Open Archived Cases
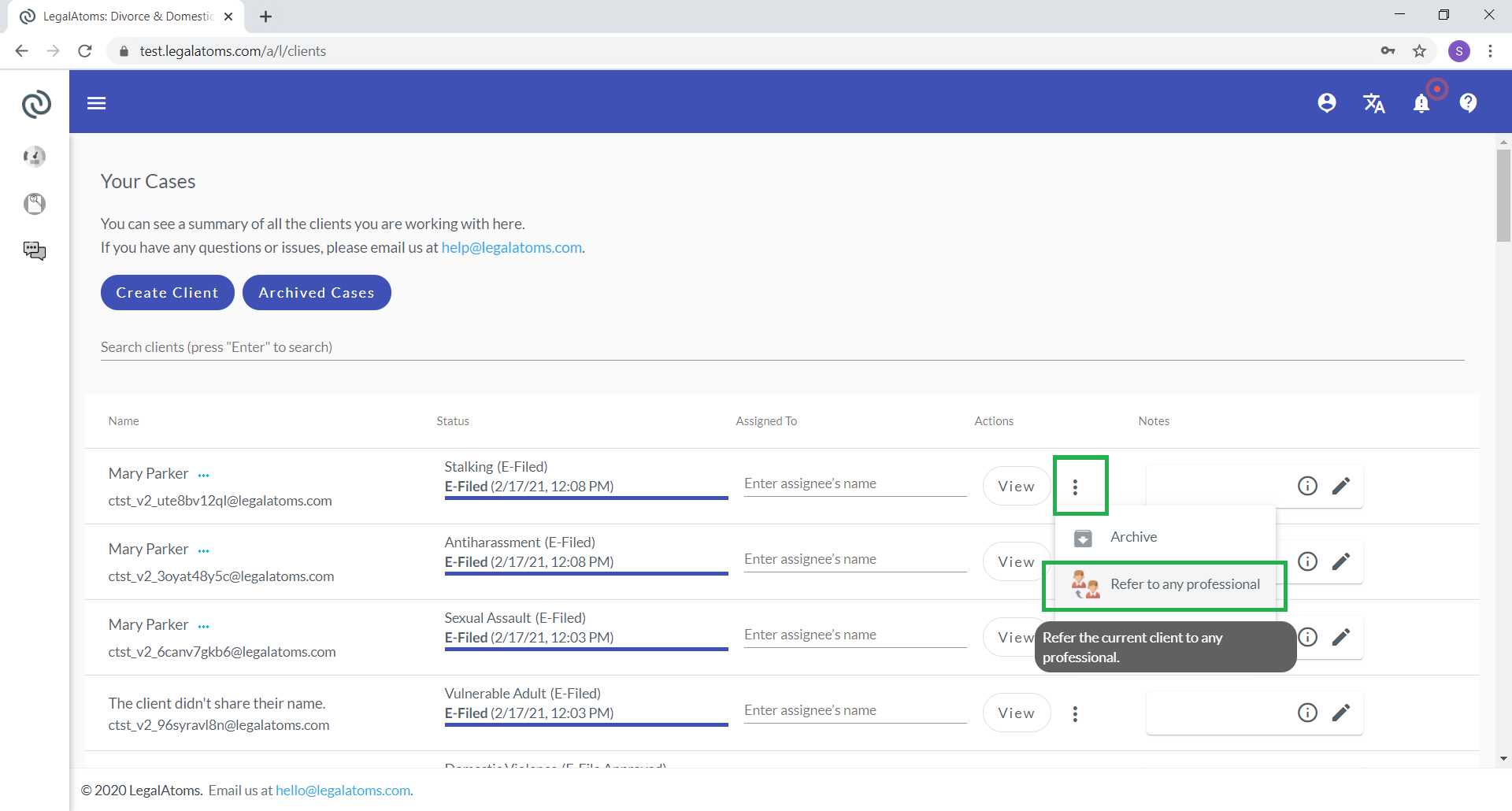 (317, 293)
